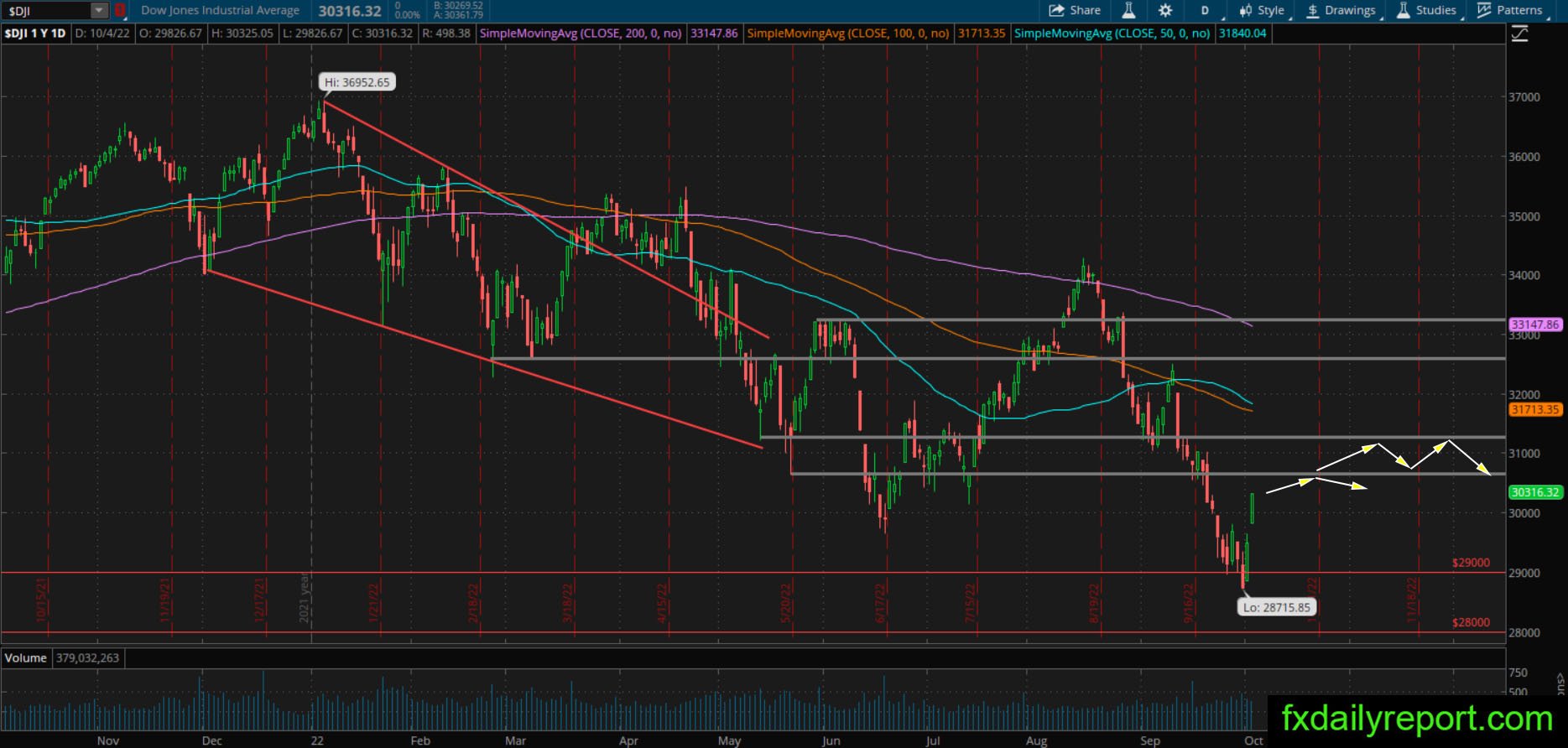Click the Sep time axis label
This screenshot has height=748, width=1568.
click(x=1150, y=740)
